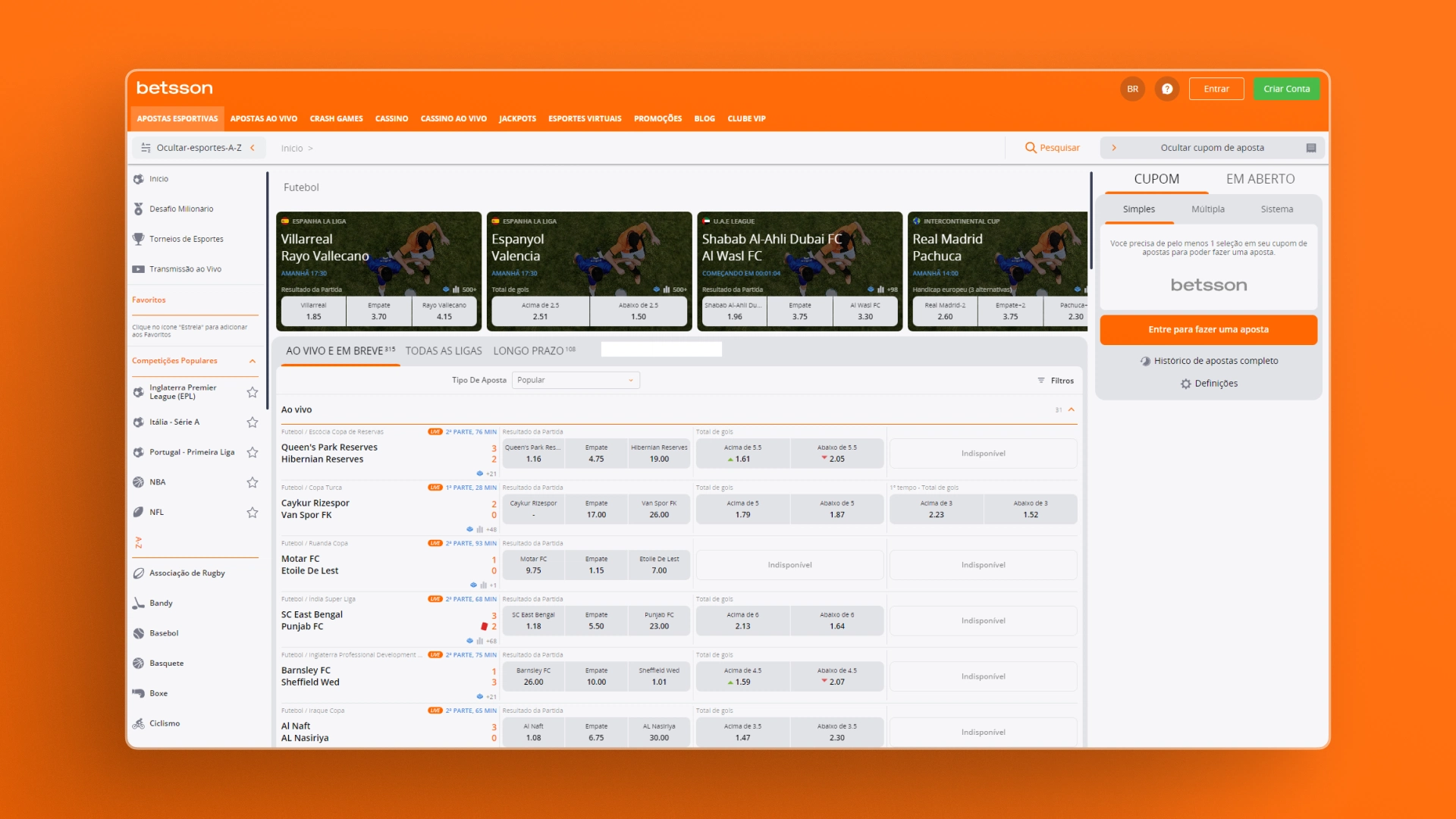Screen dimensions: 1456x819
Task: Click the BR country selector icon
Action: tap(1132, 89)
